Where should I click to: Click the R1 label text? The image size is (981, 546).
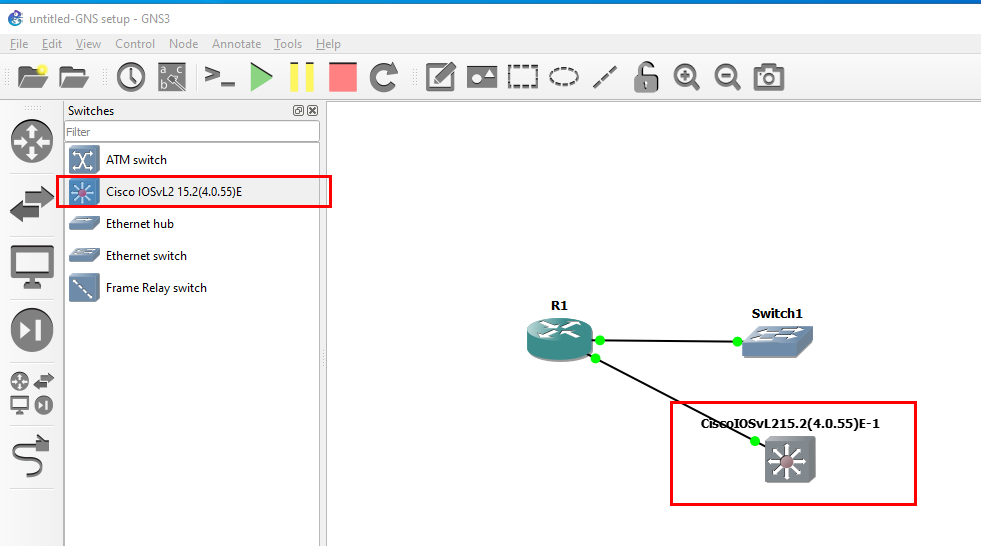[559, 305]
